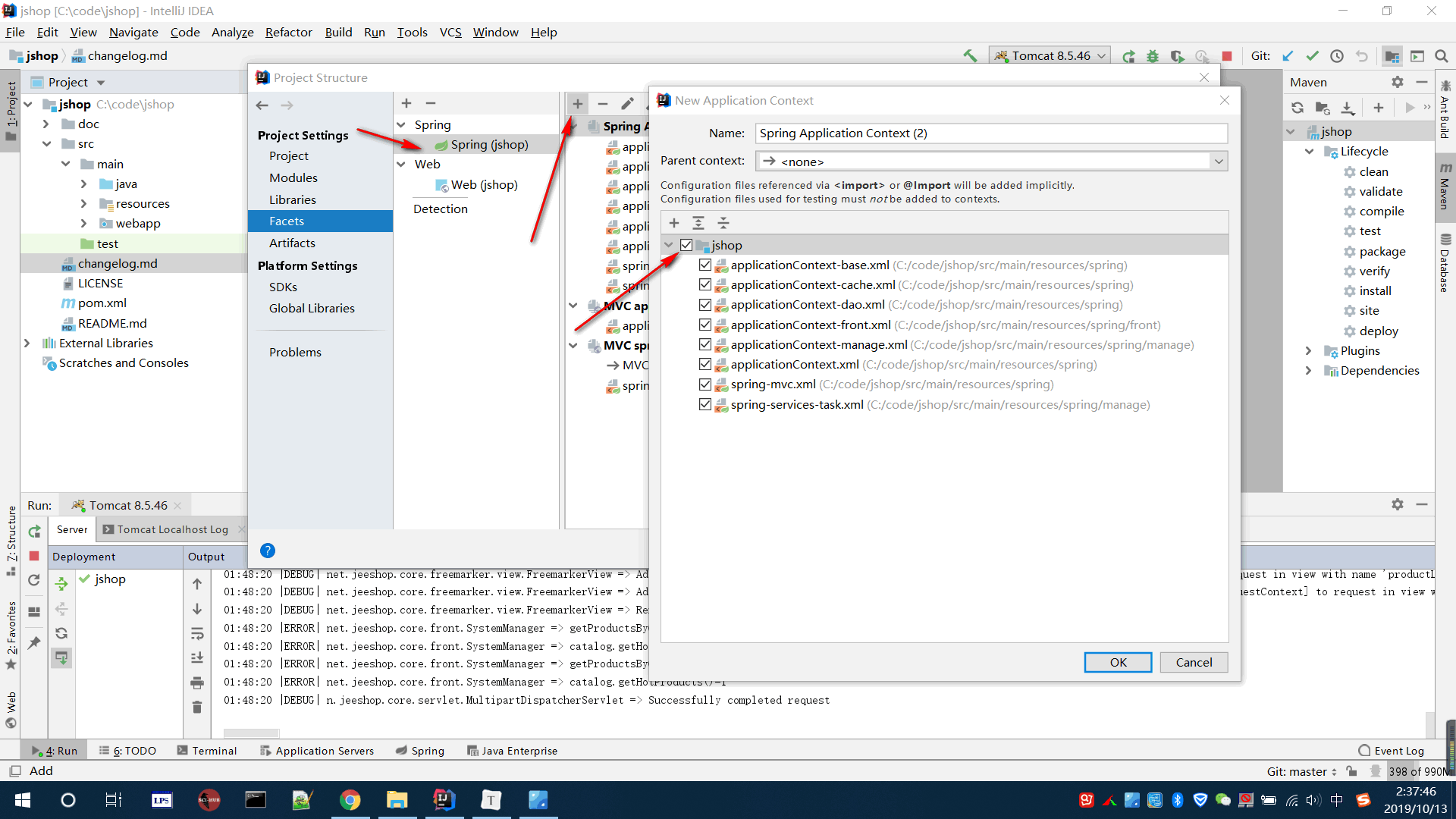Click the help question mark icon
1456x819 pixels.
pos(267,551)
